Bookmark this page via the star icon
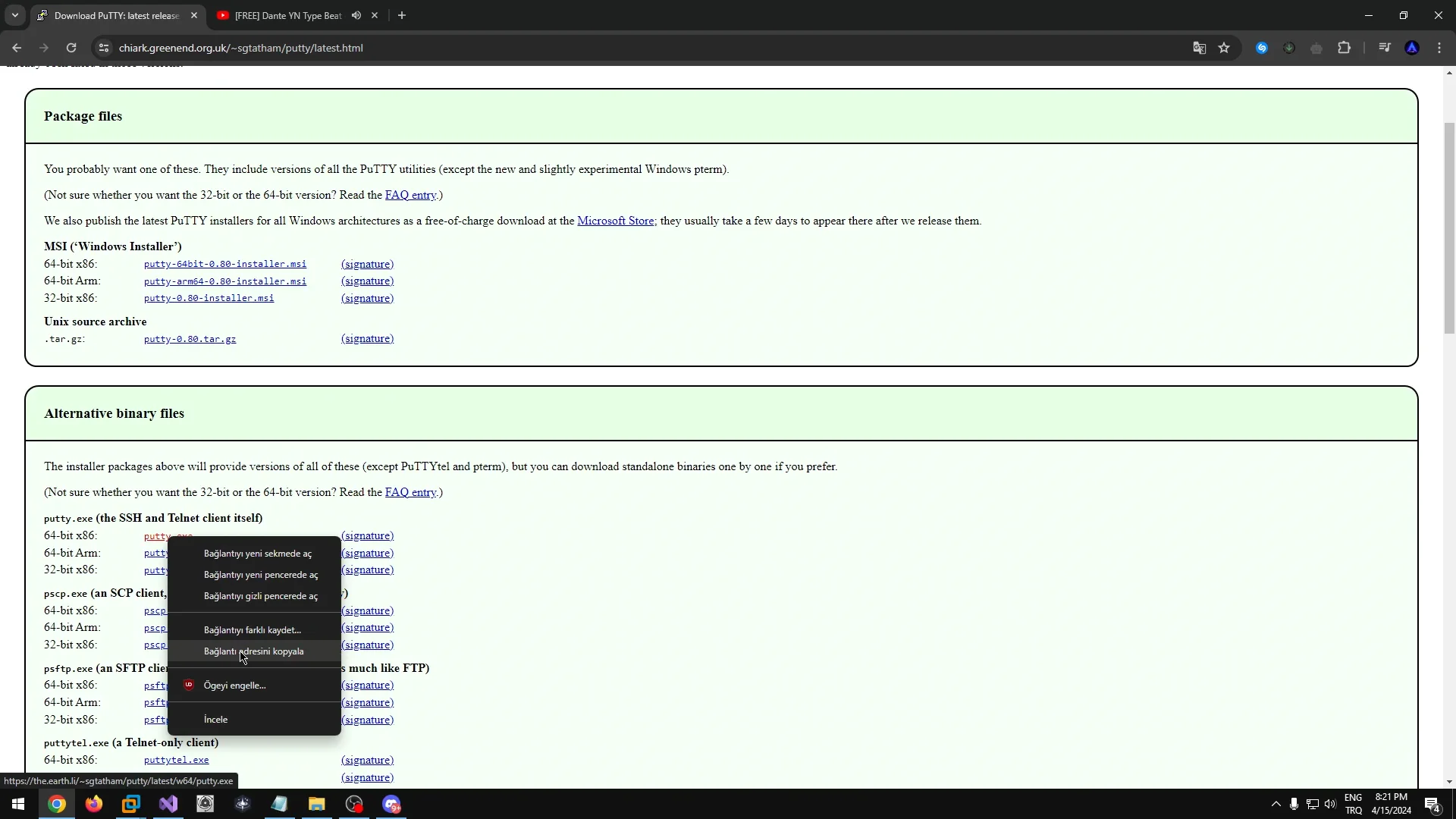This screenshot has height=819, width=1456. pos(1225,47)
